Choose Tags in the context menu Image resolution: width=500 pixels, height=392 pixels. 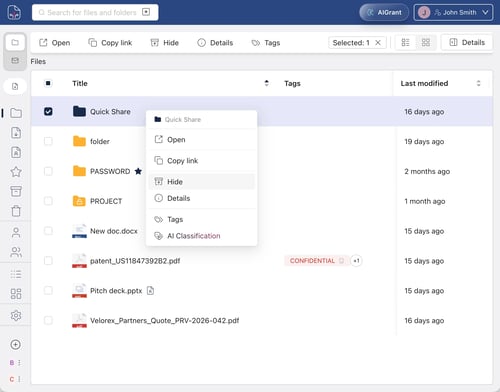(x=202, y=219)
